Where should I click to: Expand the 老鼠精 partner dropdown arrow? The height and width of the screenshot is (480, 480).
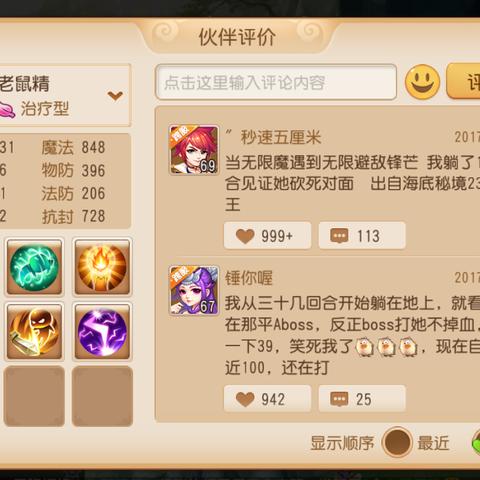point(115,96)
